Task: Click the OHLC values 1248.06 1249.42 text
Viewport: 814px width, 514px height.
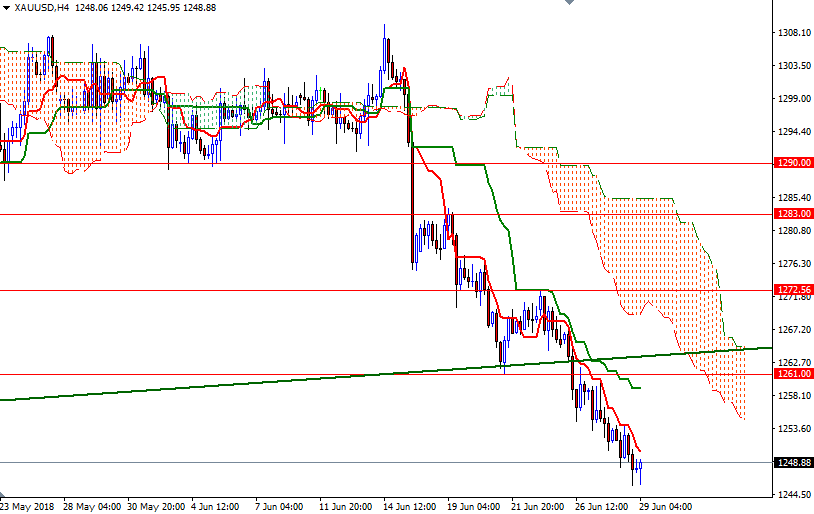Action: 111,8
